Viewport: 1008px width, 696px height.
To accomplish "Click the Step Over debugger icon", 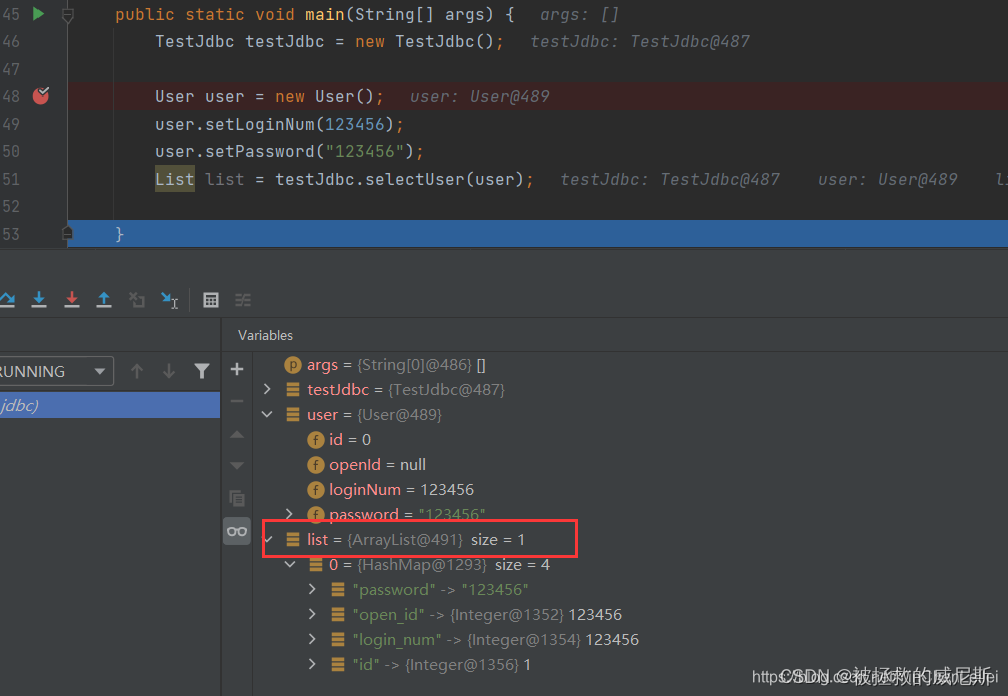I will [x=7, y=299].
